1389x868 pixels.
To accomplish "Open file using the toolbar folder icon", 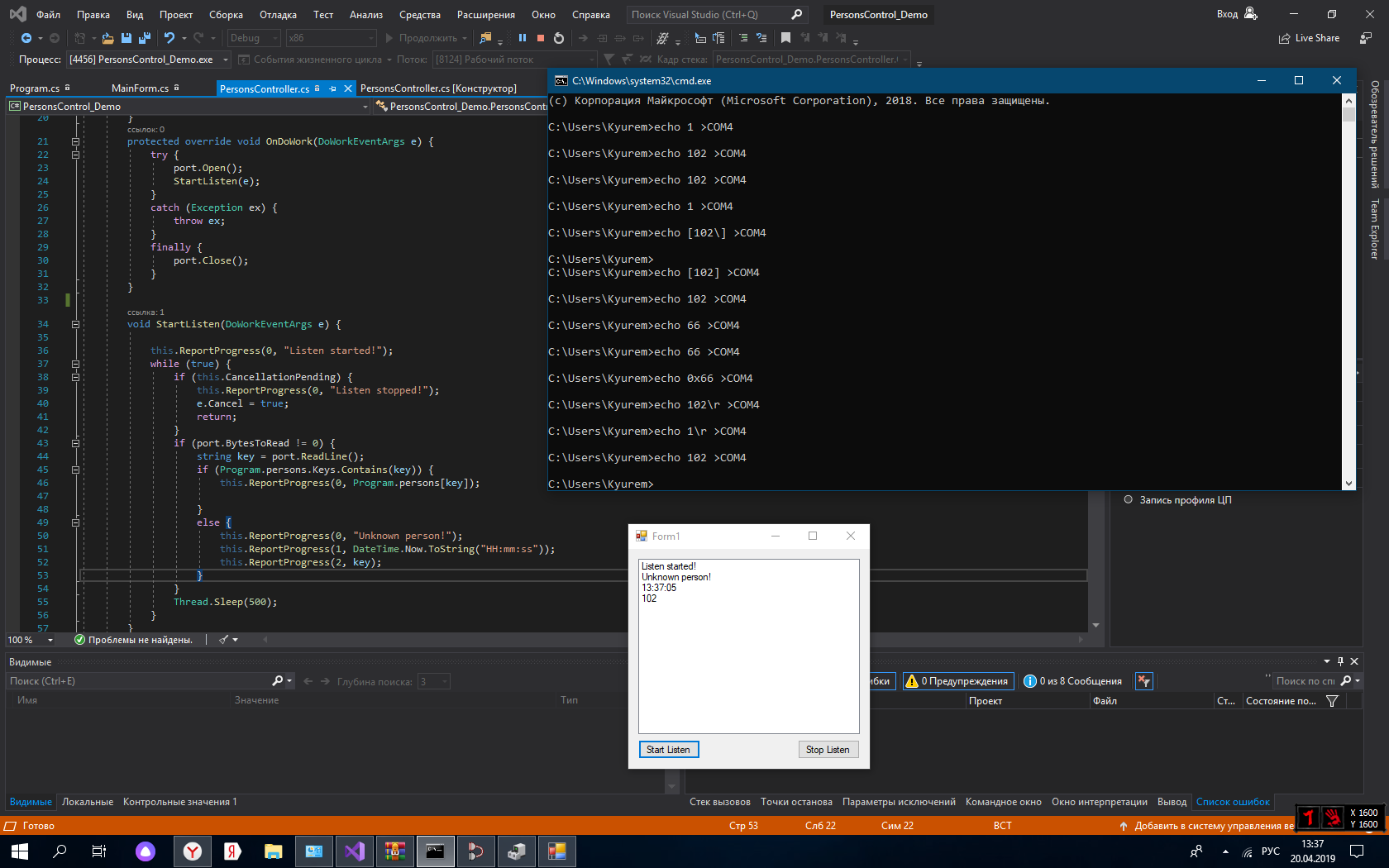I will coord(107,38).
